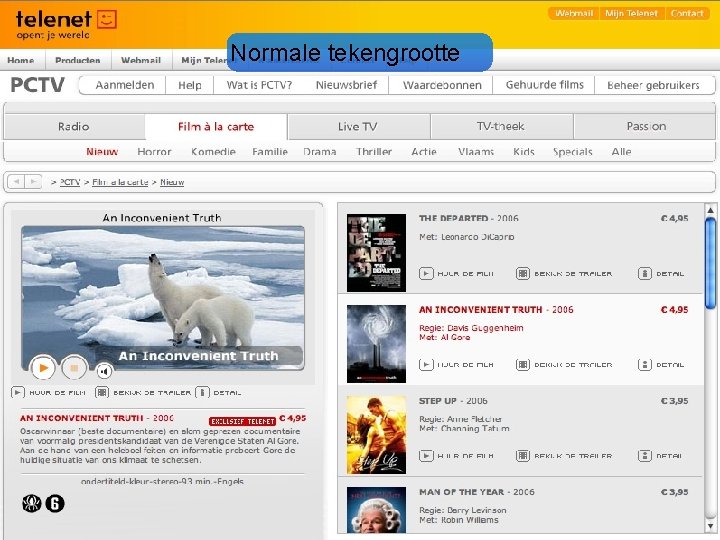Viewport: 720px width, 540px height.
Task: Open Webmail in main navigation bar
Action: pyautogui.click(x=141, y=60)
